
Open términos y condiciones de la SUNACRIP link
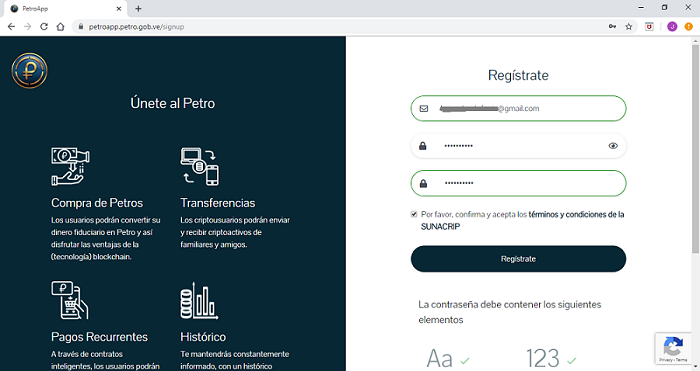(522, 221)
